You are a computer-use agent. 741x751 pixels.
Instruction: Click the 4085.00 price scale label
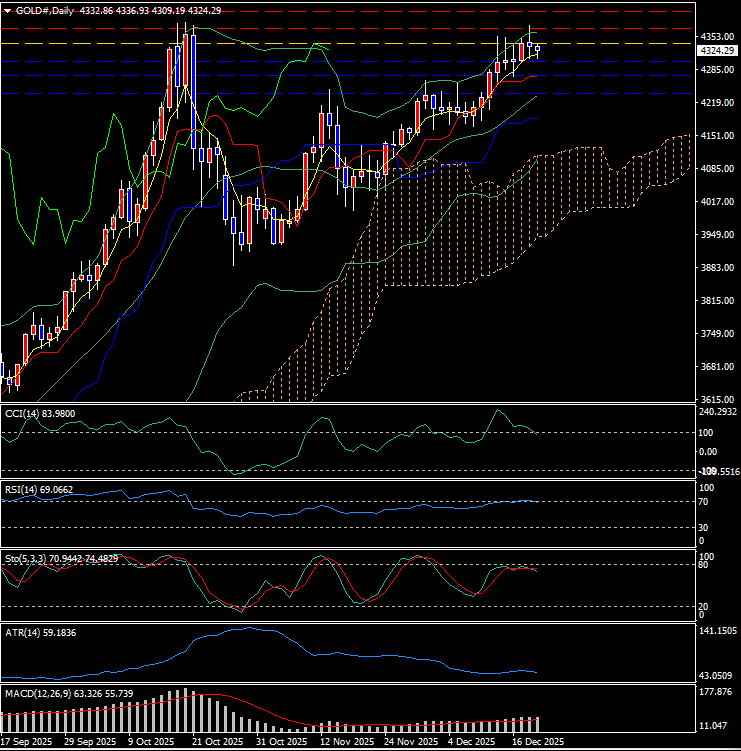[x=717, y=168]
